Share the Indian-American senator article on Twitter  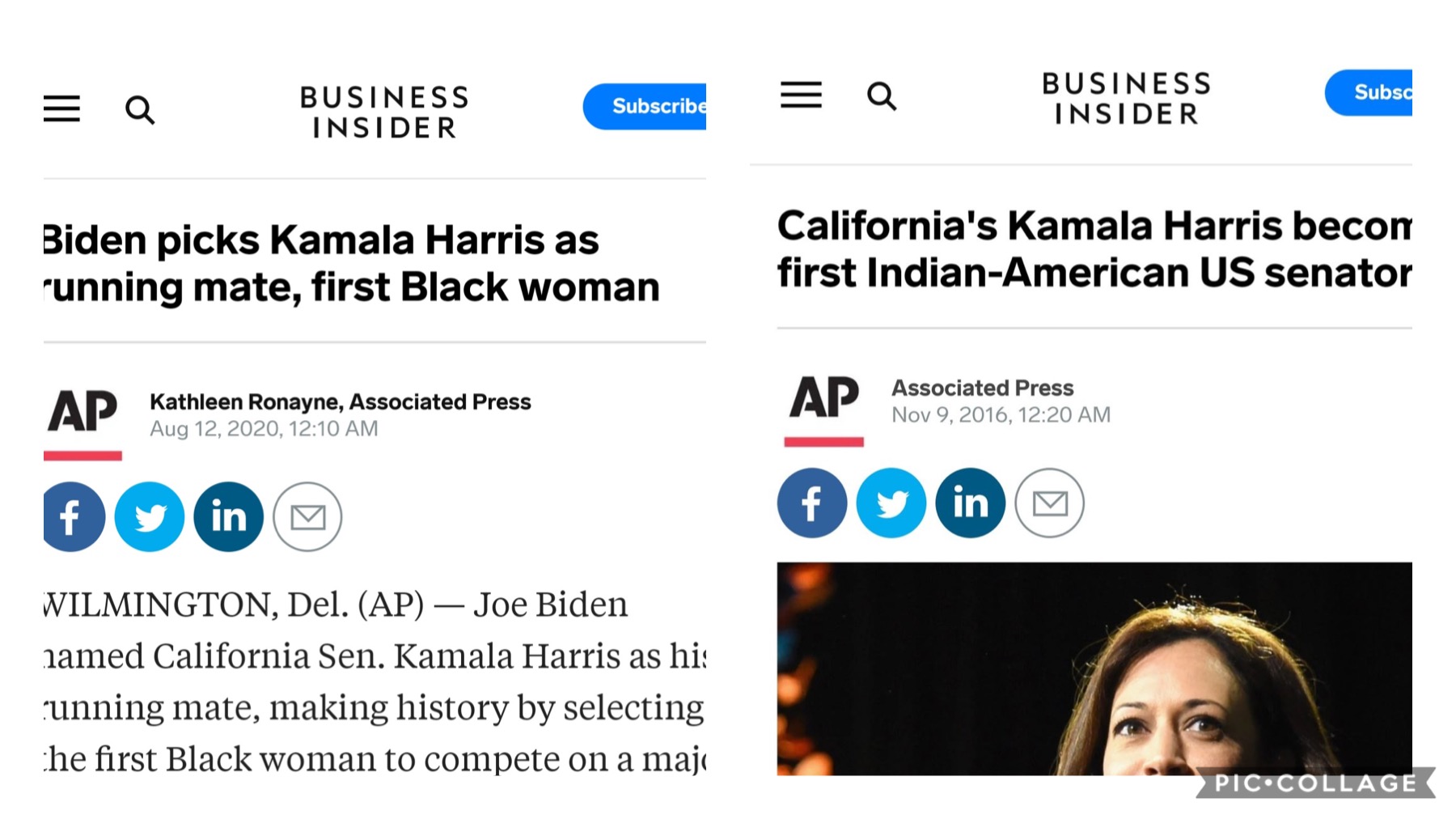(x=891, y=503)
